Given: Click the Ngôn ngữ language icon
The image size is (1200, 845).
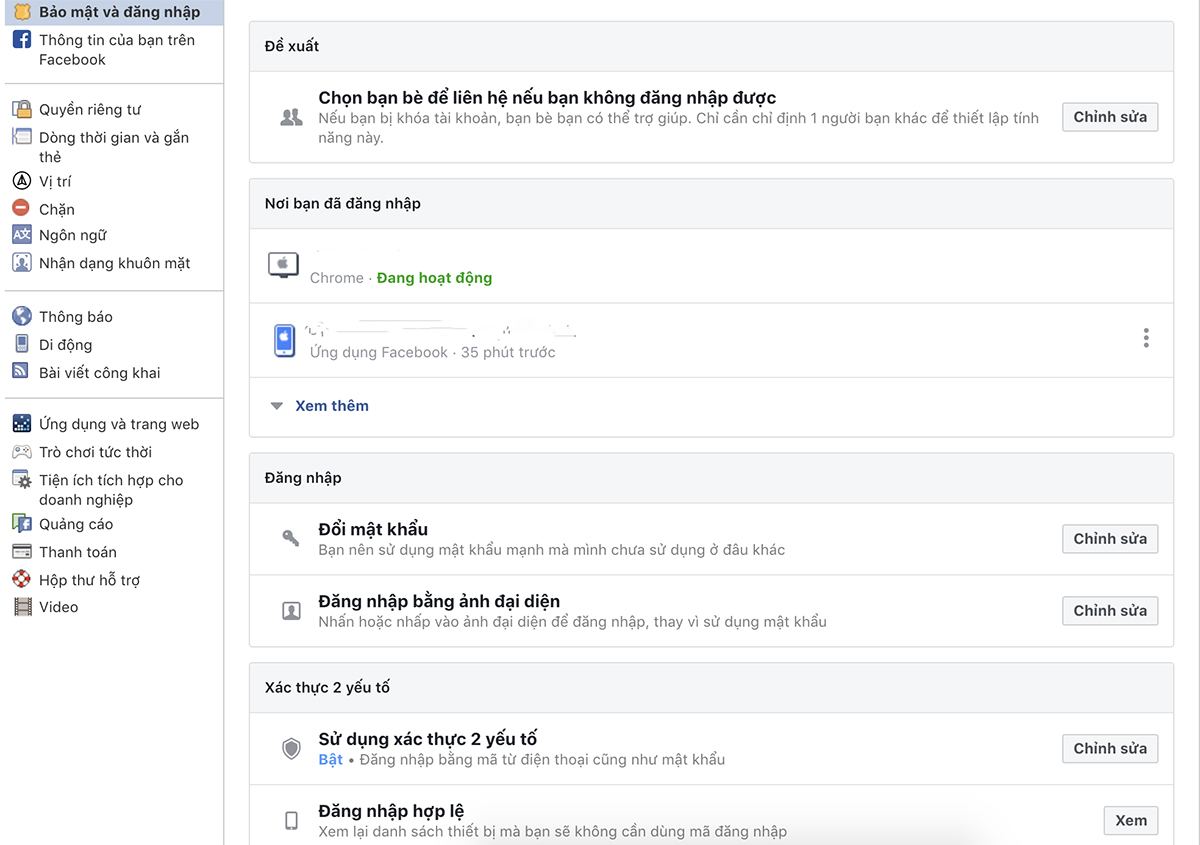Looking at the screenshot, I should tap(21, 235).
